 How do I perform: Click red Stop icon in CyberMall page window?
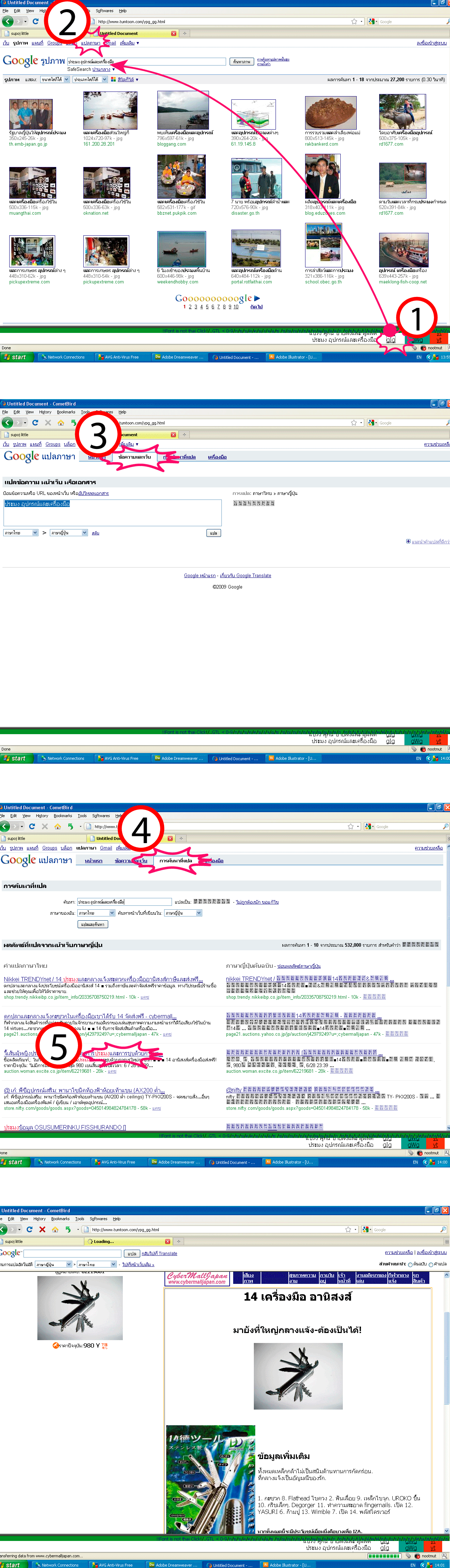pyautogui.click(x=42, y=1229)
